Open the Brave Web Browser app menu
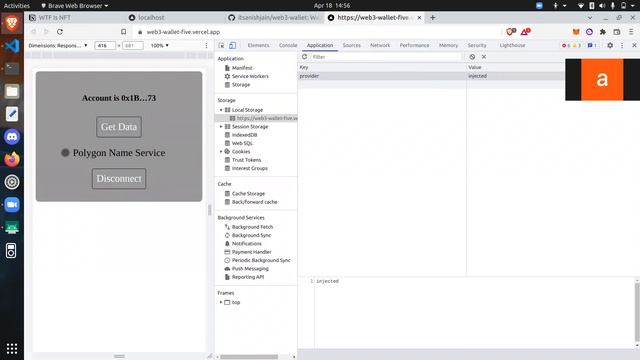 pos(75,6)
